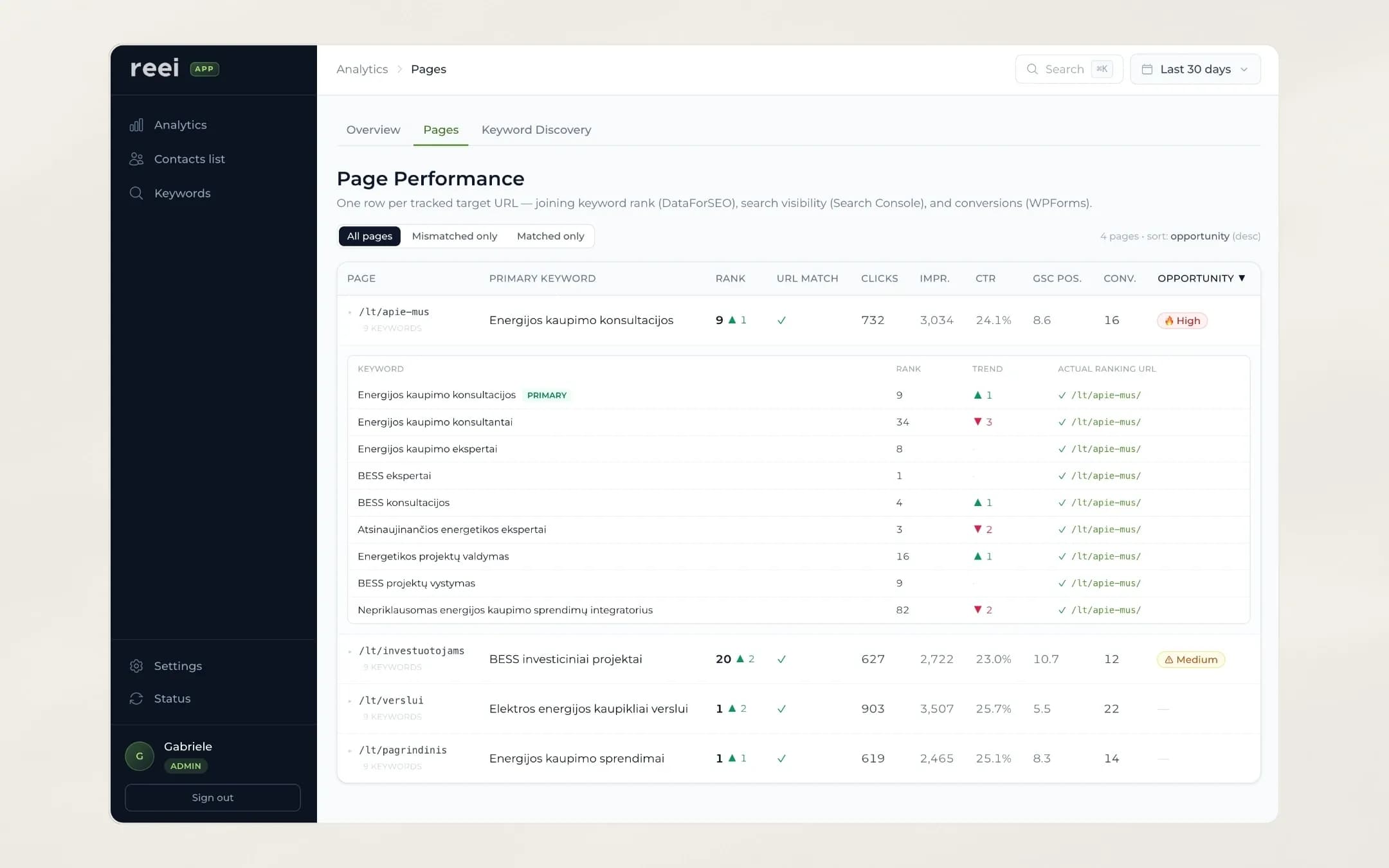Switch to the Overview tab
This screenshot has width=1389, height=868.
pyautogui.click(x=373, y=130)
